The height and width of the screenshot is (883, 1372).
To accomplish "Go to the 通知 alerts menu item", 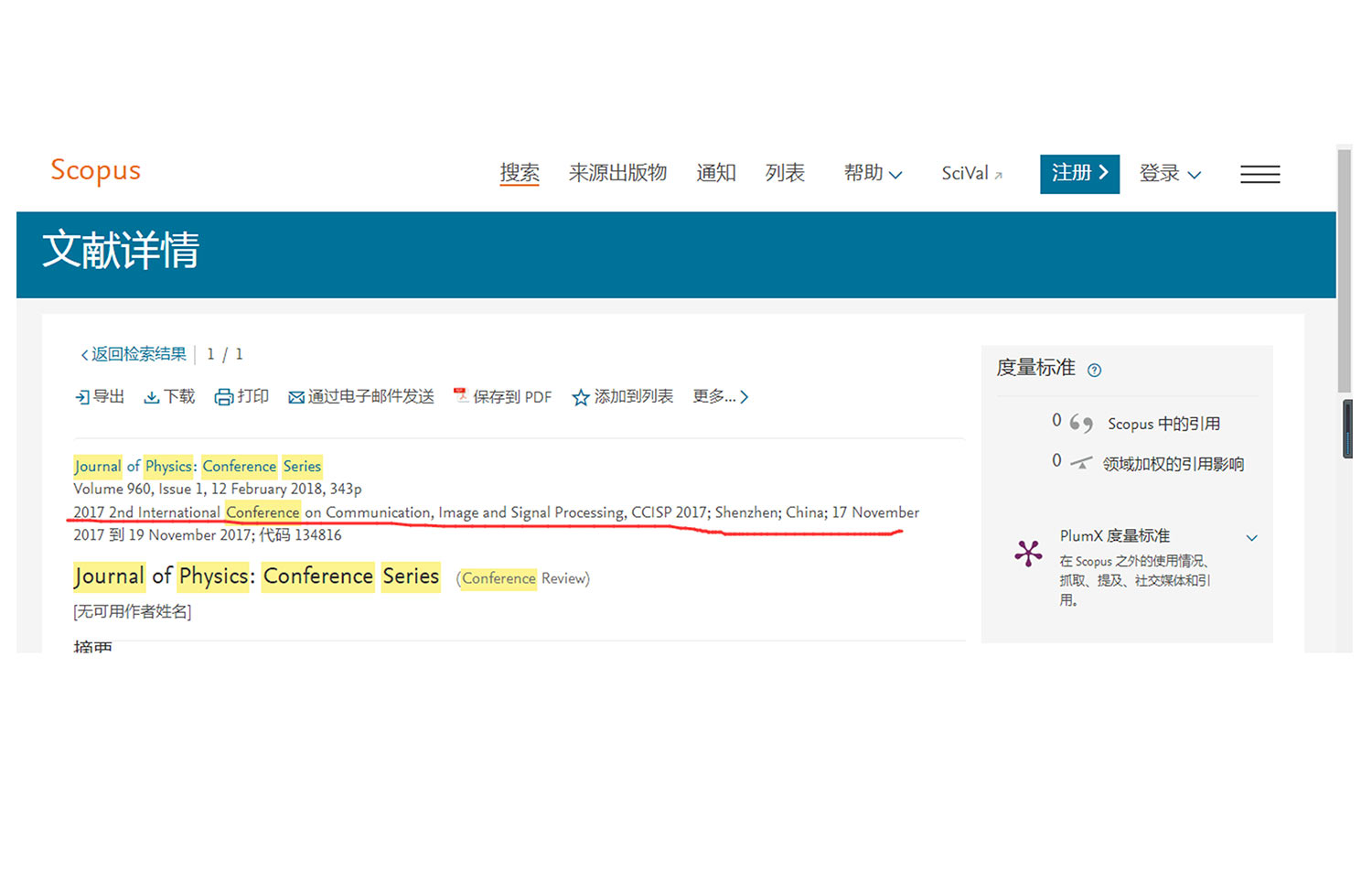I will [715, 173].
